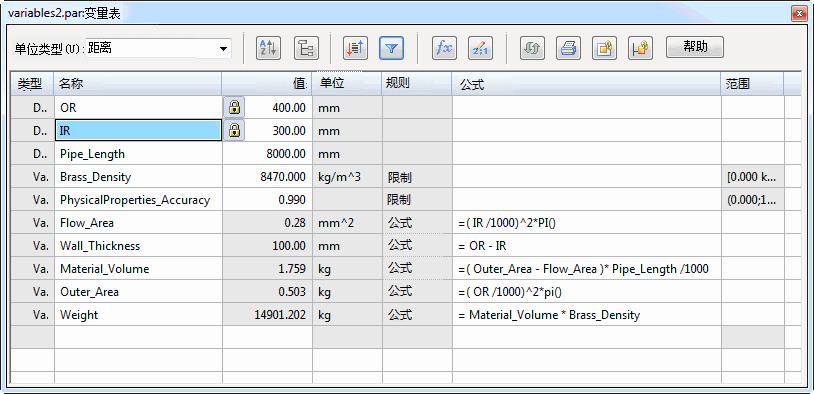Click the sort order arrows icon

click(x=356, y=48)
